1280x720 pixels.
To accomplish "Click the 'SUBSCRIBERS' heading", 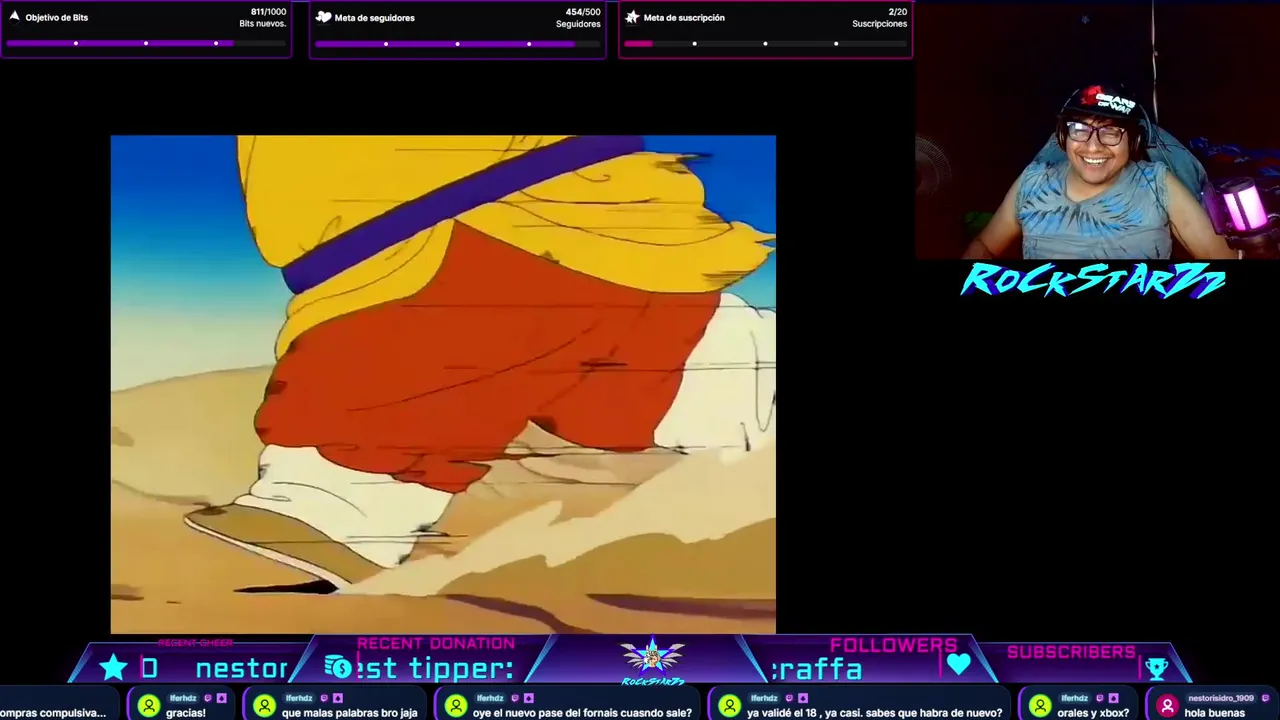I will (1071, 652).
